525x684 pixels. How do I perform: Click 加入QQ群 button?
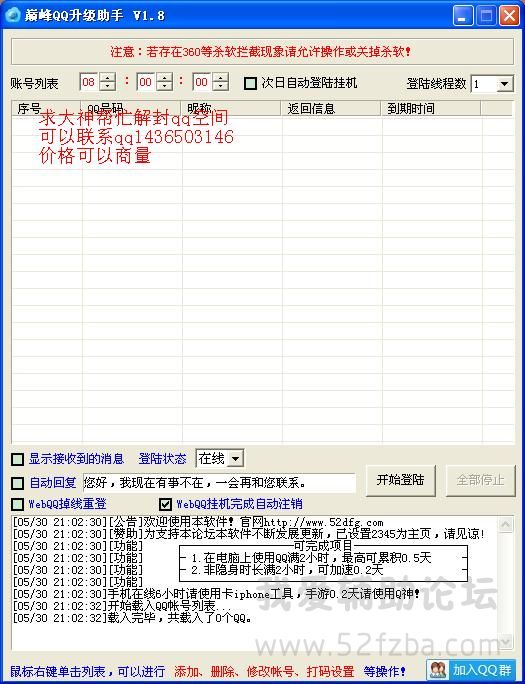coord(471,670)
